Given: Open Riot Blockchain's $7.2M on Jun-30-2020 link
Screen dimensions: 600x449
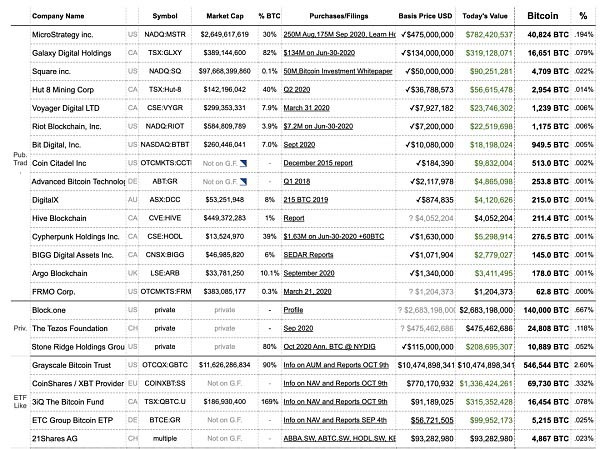Looking at the screenshot, I should pos(318,126).
